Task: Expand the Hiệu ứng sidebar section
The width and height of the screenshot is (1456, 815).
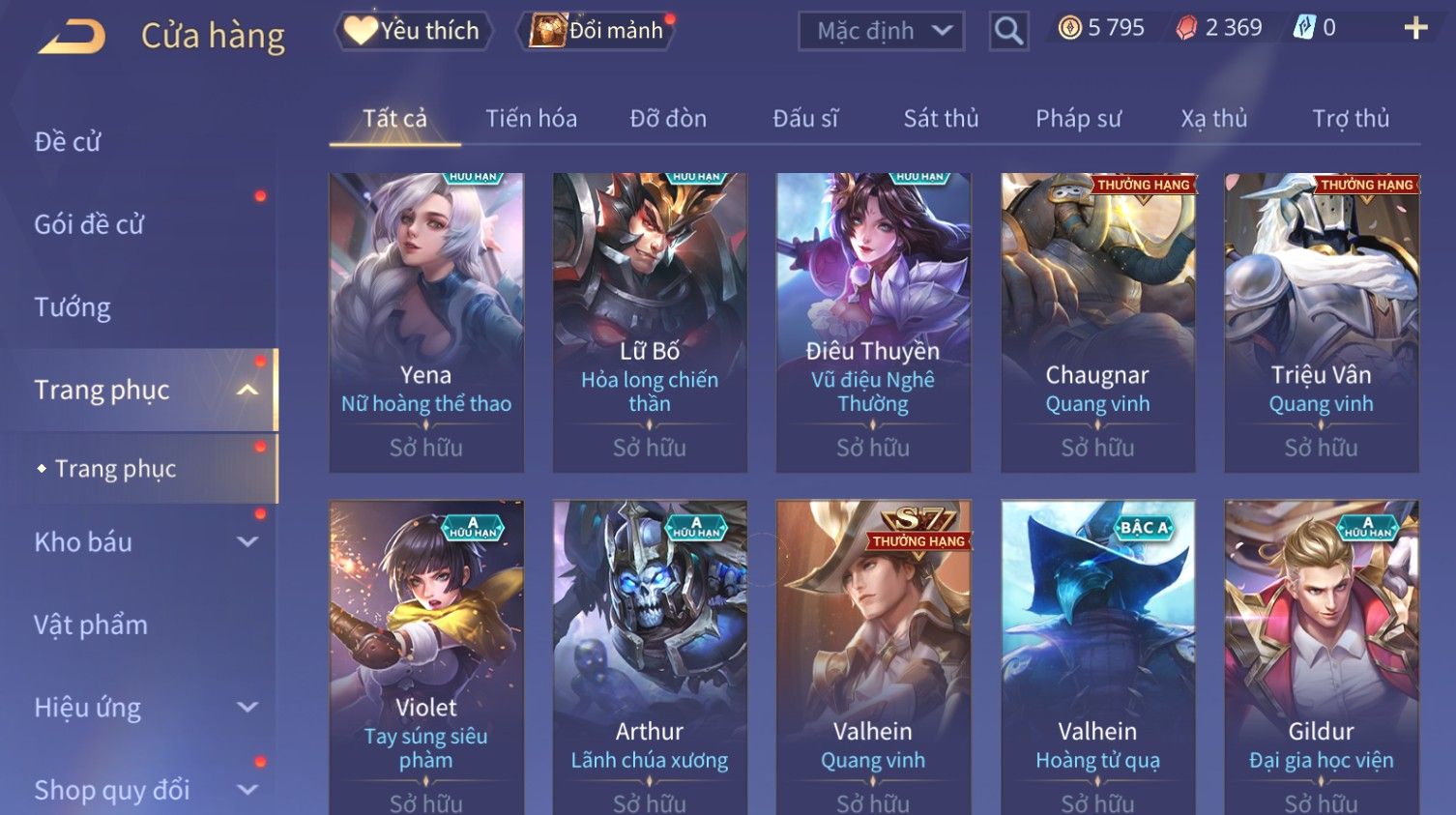Action: click(x=248, y=708)
